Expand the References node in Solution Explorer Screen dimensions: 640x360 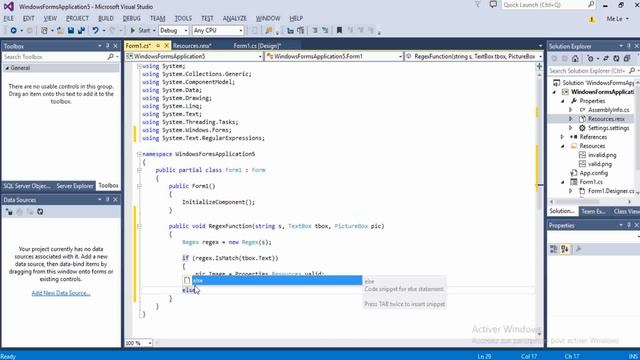click(562, 137)
